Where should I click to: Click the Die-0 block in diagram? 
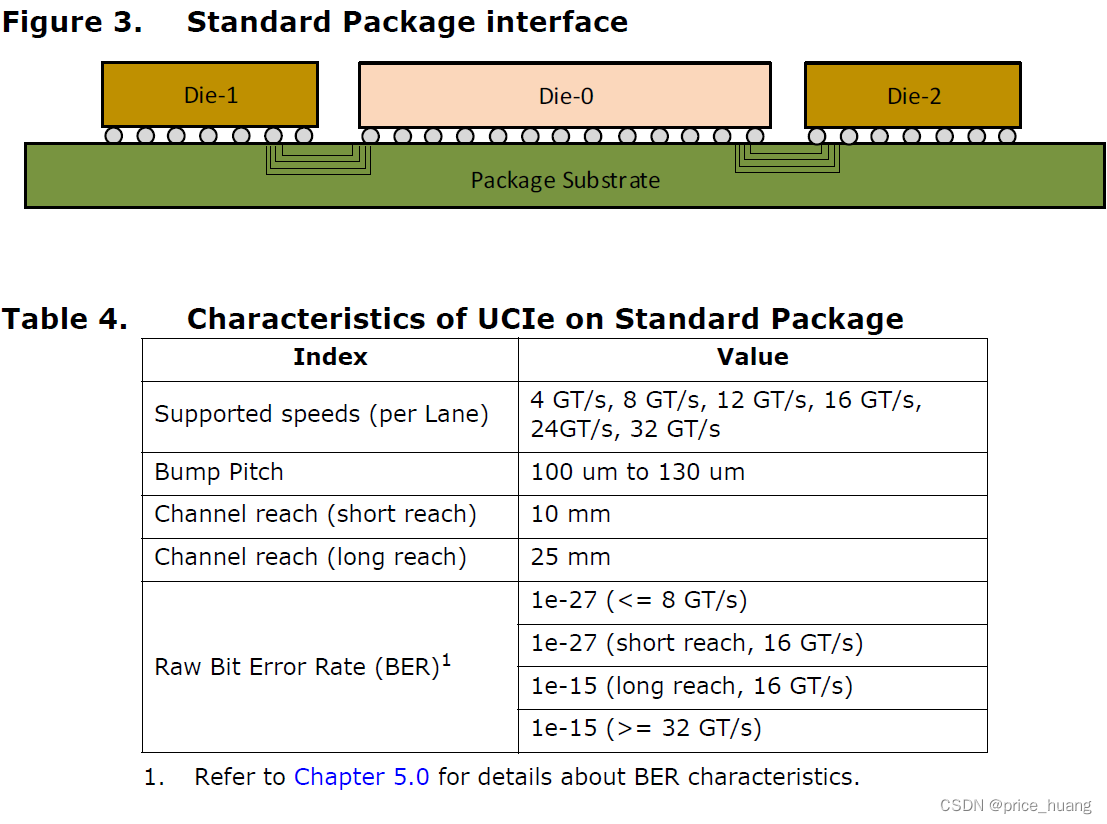565,95
